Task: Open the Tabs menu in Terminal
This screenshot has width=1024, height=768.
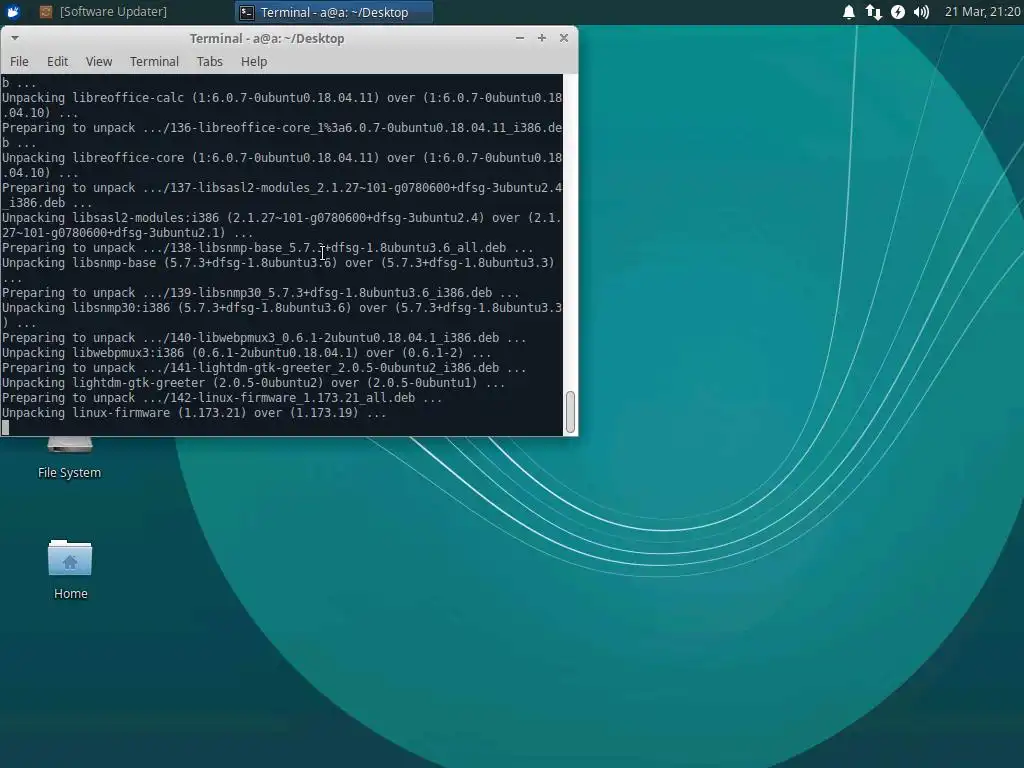Action: (x=210, y=61)
